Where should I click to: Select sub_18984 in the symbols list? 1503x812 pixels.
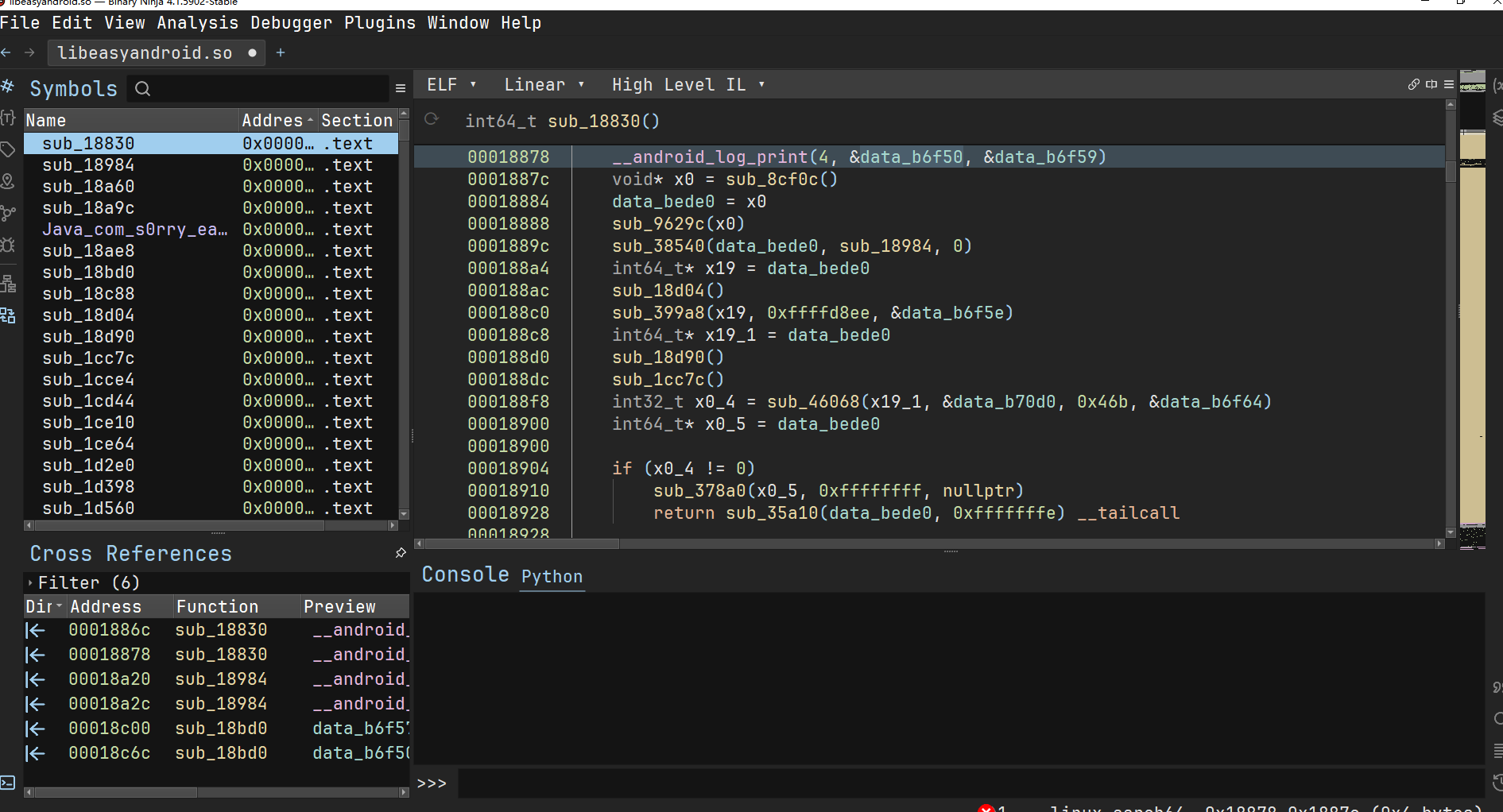(211, 165)
